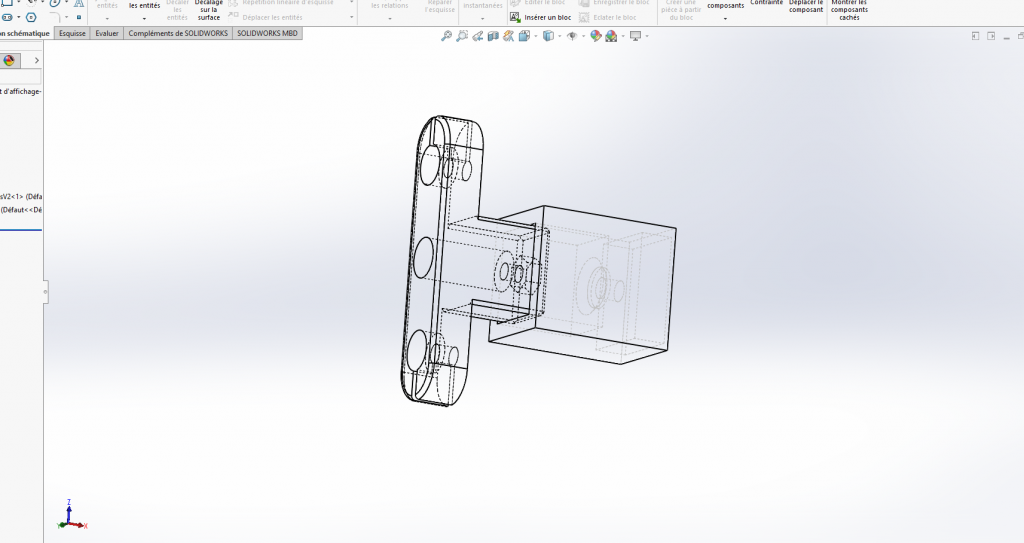
Task: Click the sketch fillet tool icon
Action: coord(55,17)
